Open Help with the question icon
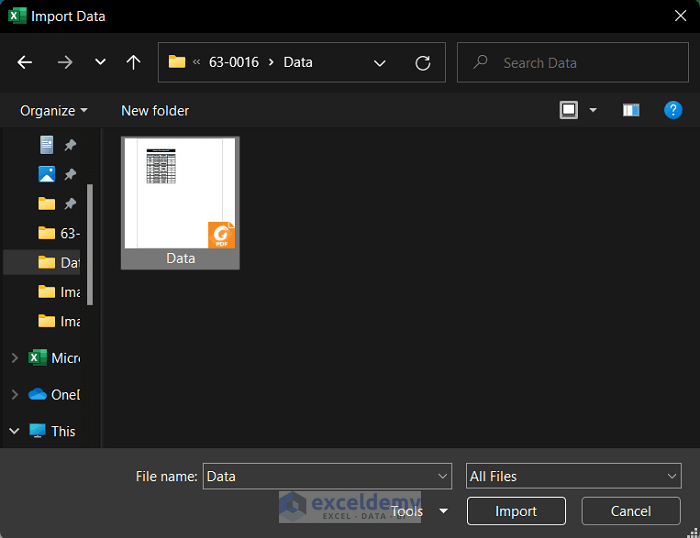 click(x=673, y=110)
